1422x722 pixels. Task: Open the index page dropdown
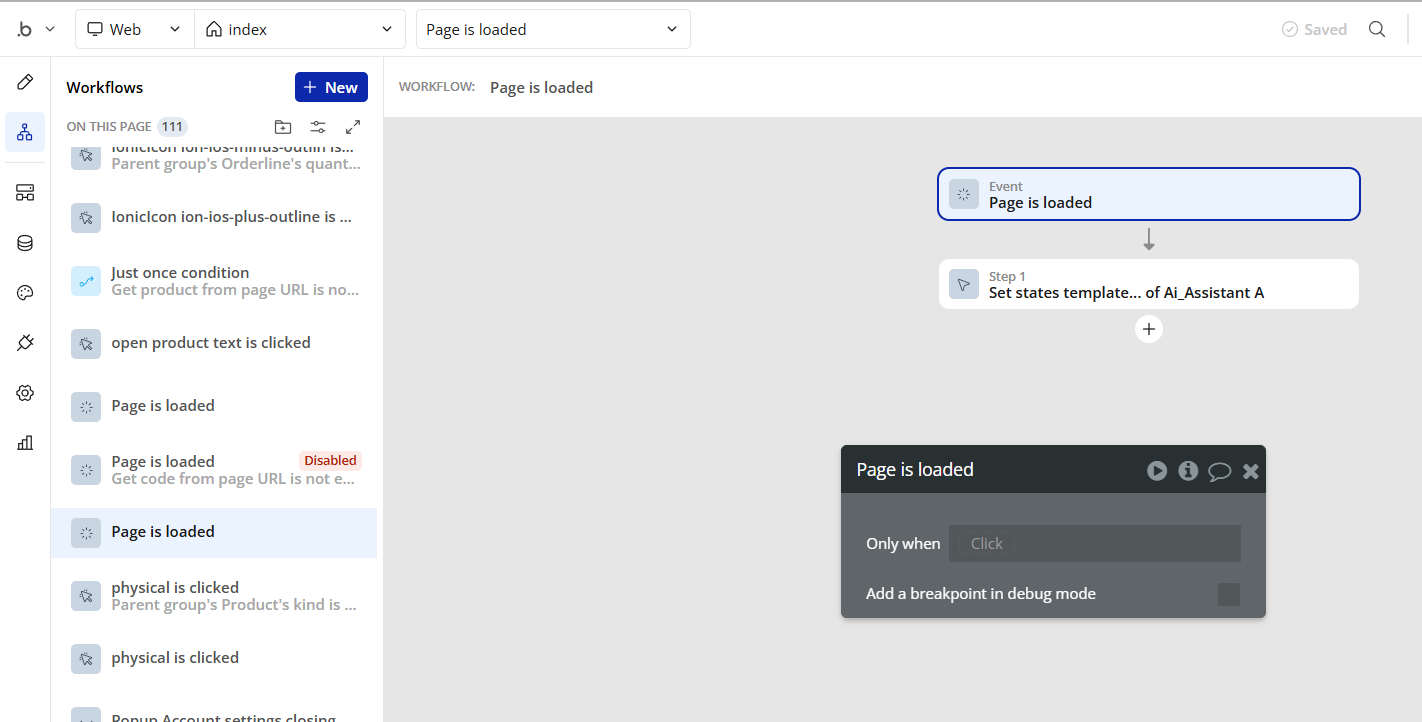(x=299, y=29)
